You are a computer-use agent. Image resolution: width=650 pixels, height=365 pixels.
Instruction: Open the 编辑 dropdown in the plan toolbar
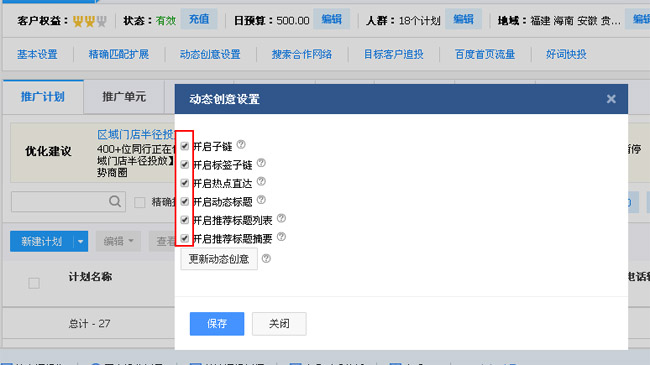tap(118, 241)
